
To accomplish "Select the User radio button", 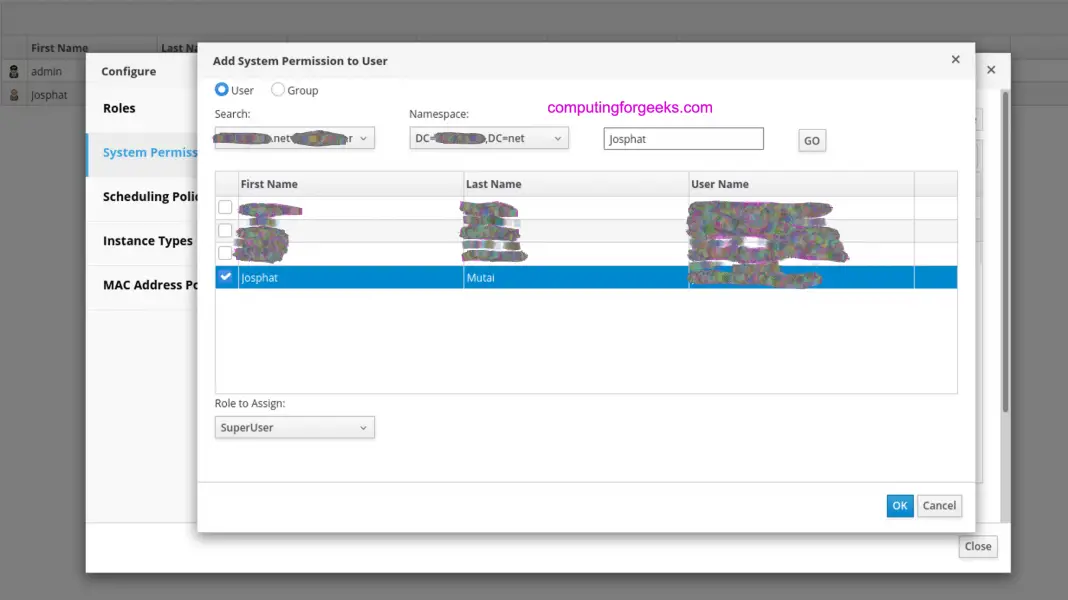I will coord(221,89).
